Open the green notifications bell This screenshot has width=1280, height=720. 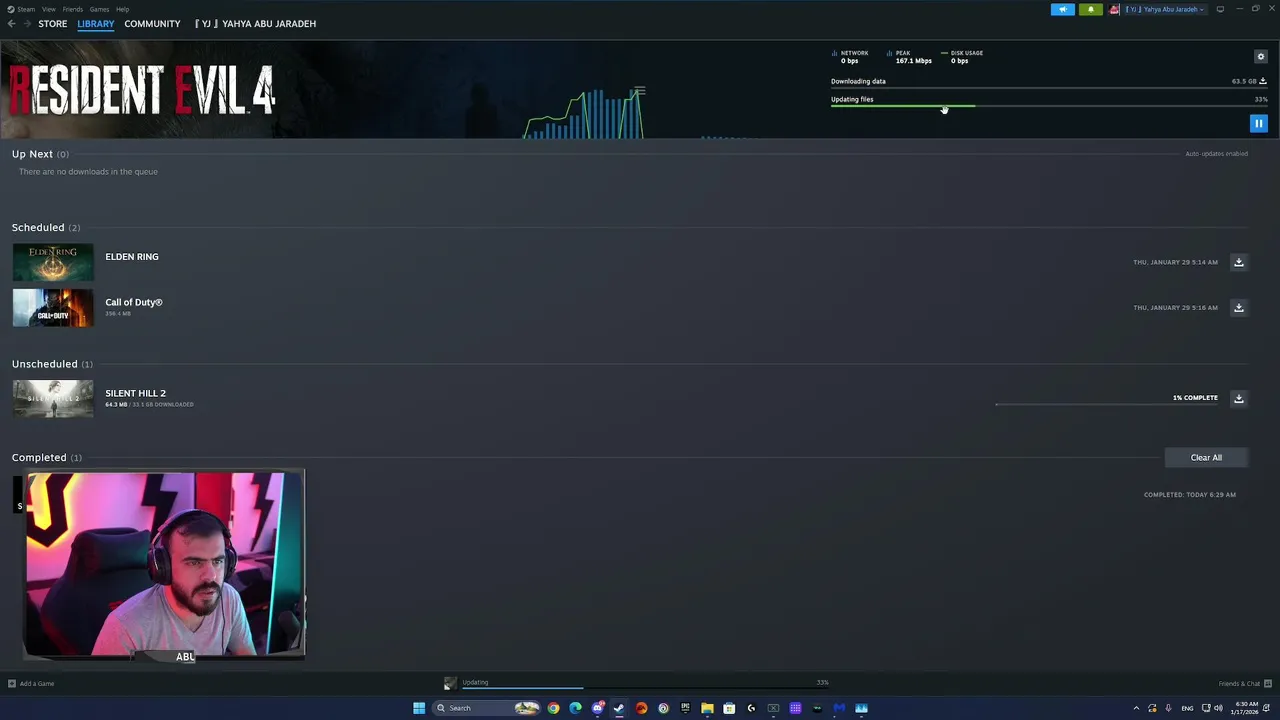point(1090,9)
